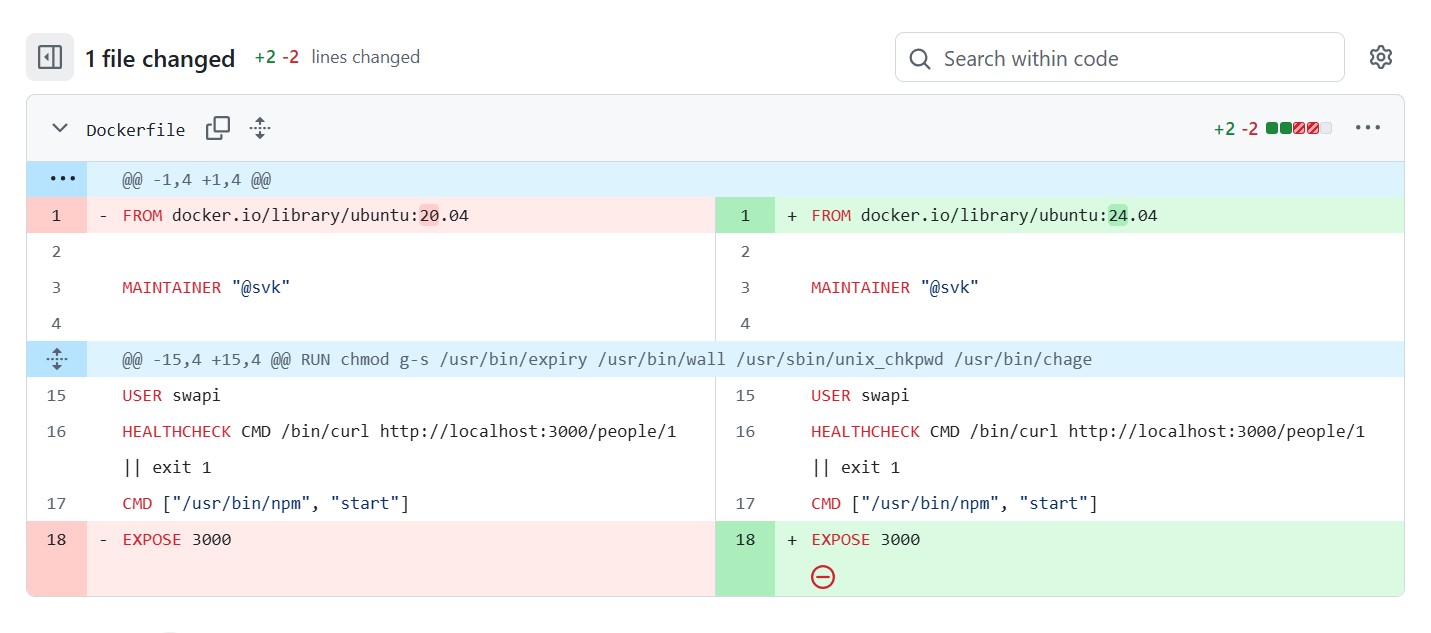Expand all hidden lines beside Dockerfile name
The height and width of the screenshot is (633, 1431).
(x=258, y=128)
